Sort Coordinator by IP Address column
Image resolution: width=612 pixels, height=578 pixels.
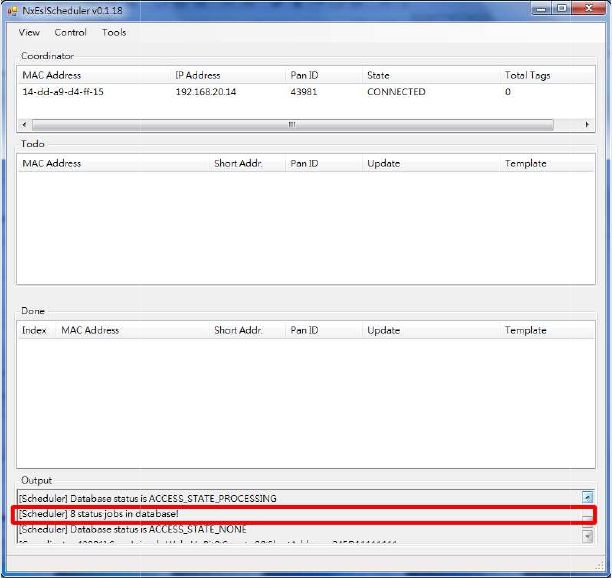(228, 75)
